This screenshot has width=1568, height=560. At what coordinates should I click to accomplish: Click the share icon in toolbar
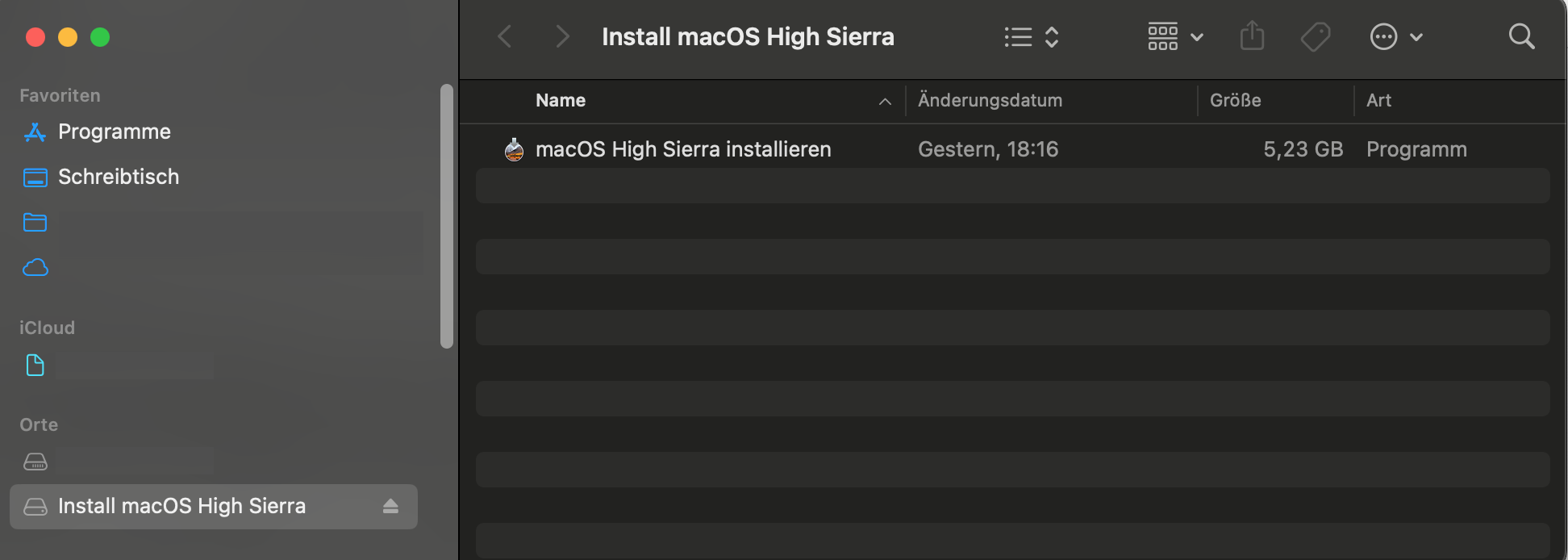1252,36
